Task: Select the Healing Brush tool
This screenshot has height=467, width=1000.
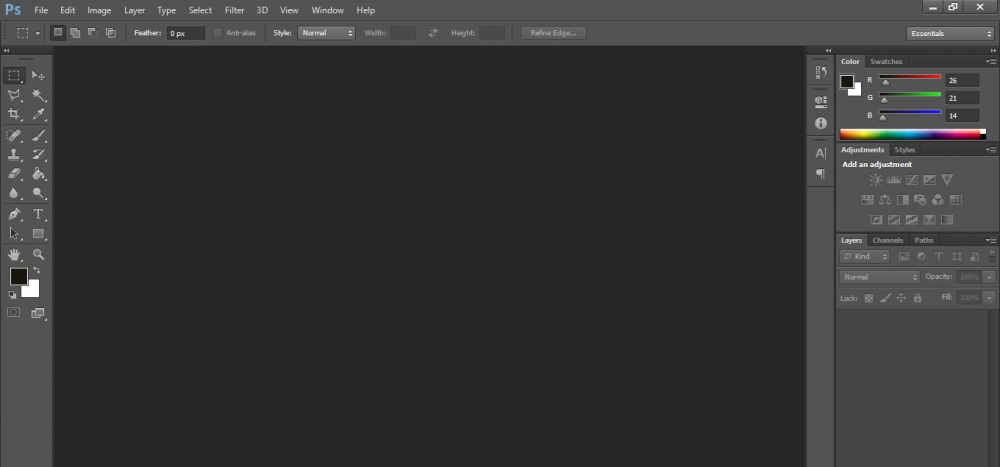Action: [x=14, y=135]
